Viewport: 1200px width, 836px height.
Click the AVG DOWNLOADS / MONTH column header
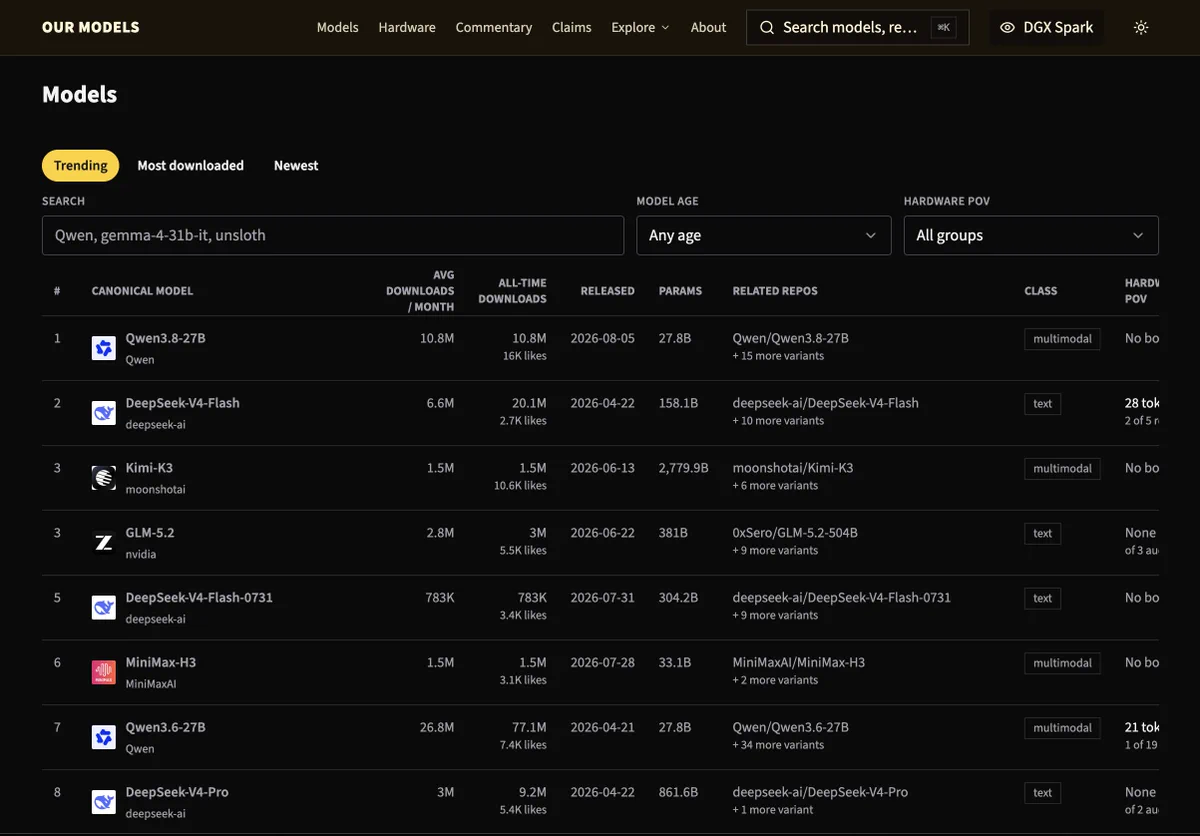[420, 291]
